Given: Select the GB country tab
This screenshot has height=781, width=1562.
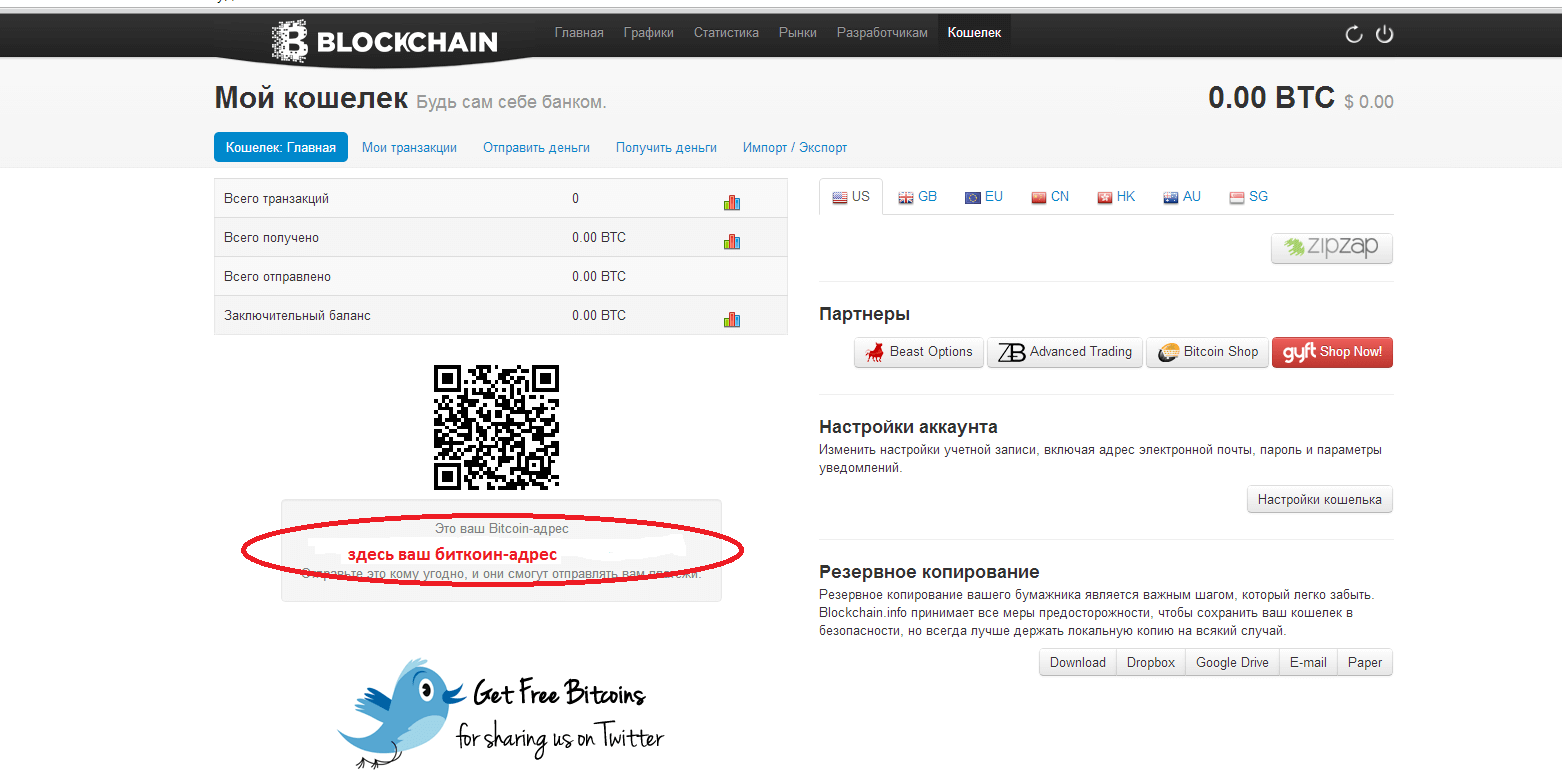Looking at the screenshot, I should tap(917, 197).
